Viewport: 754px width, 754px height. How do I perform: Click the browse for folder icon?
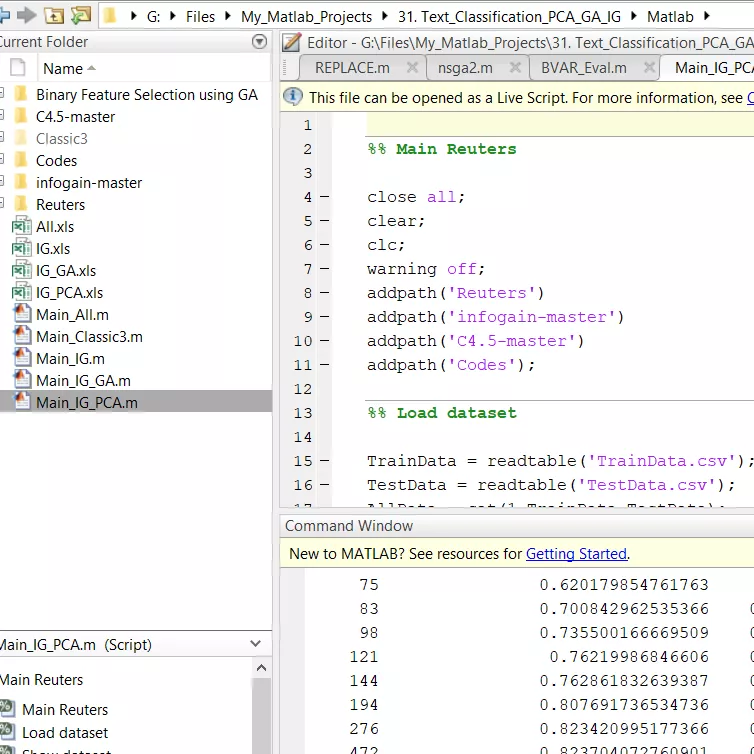click(x=81, y=15)
